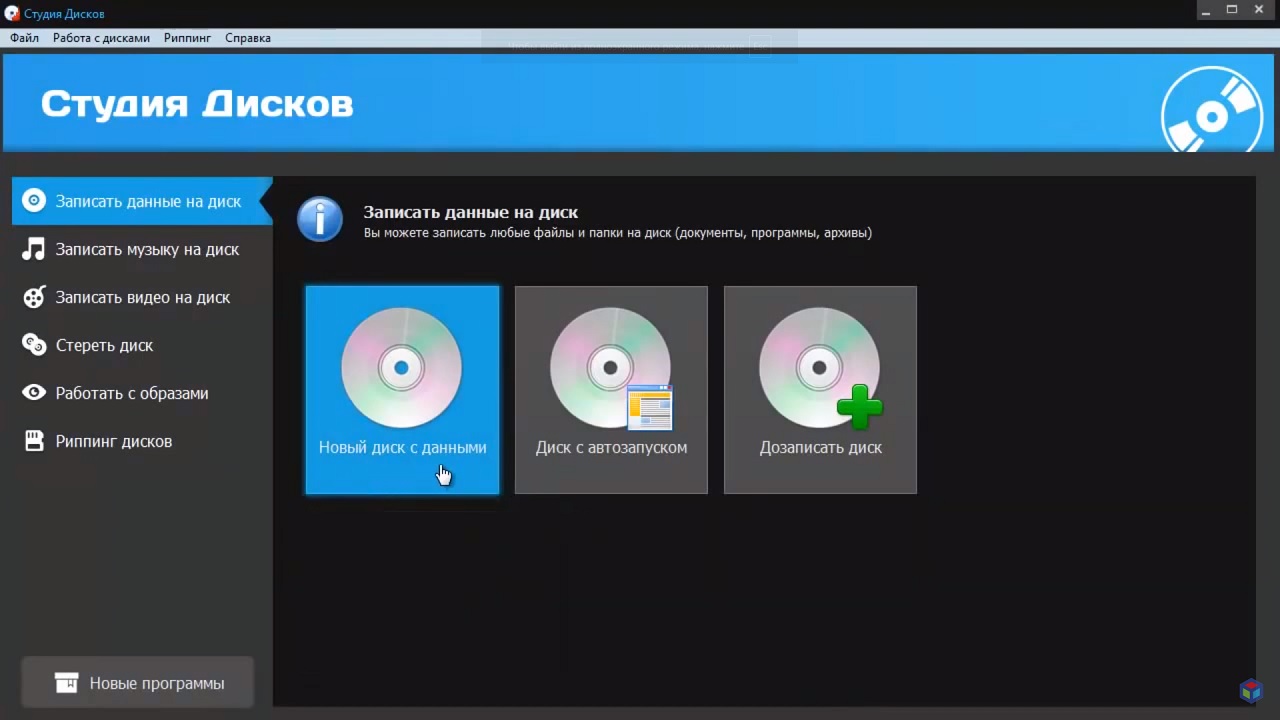Click the music note icon in sidebar
This screenshot has height=720, width=1280.
coord(34,249)
